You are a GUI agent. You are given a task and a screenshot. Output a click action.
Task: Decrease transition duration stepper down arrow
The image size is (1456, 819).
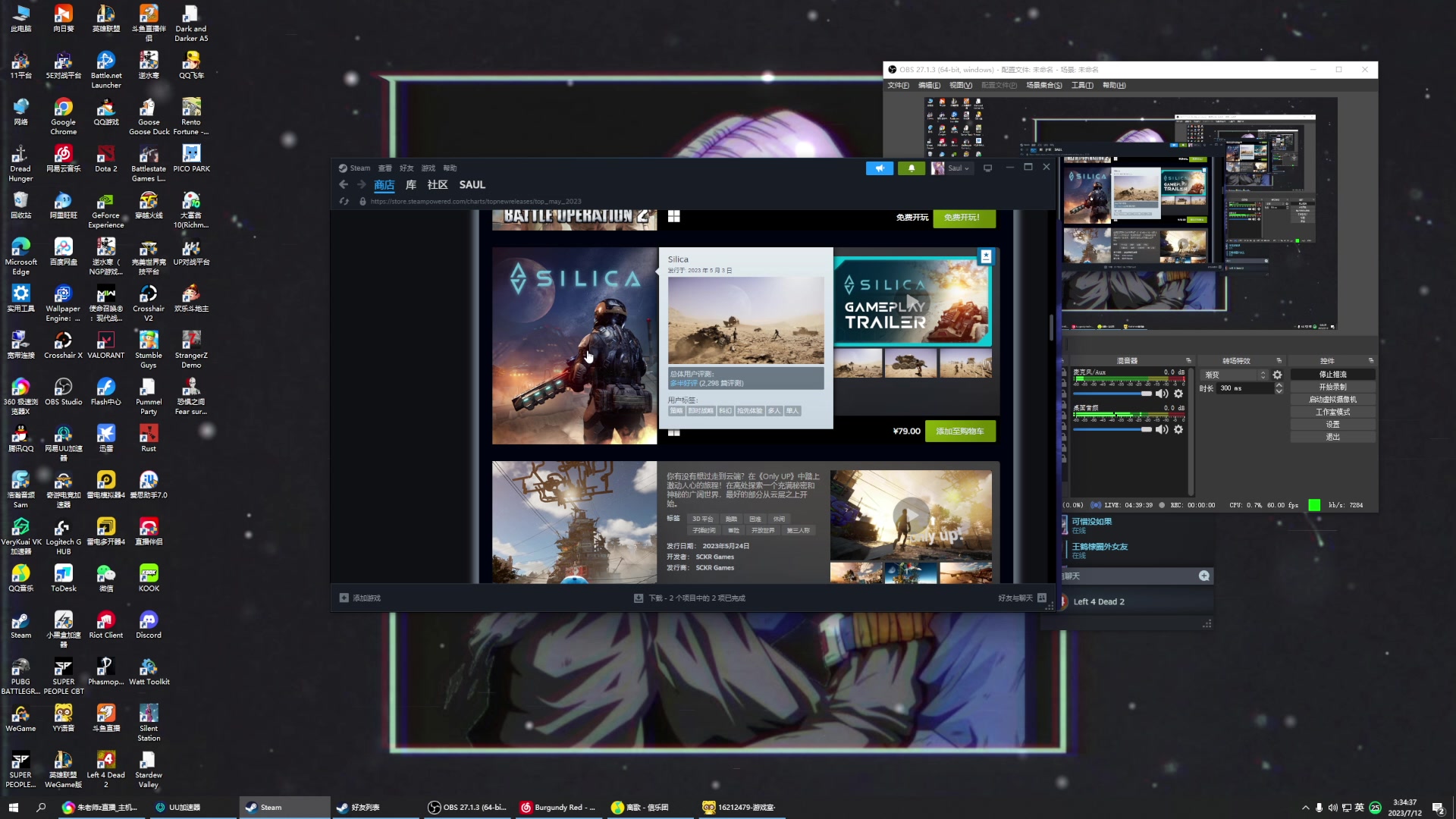point(1279,391)
